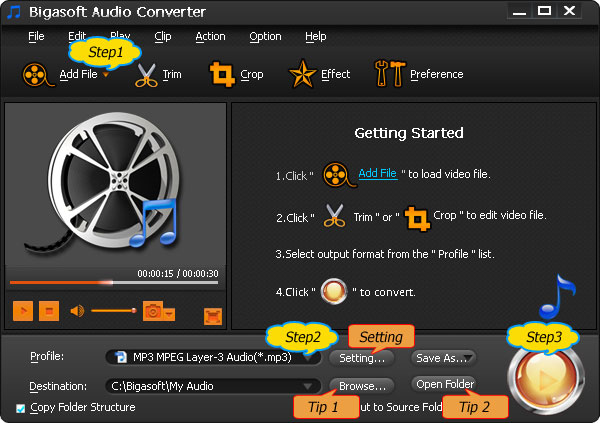
Task: Adjust the volume slider
Action: (114, 310)
